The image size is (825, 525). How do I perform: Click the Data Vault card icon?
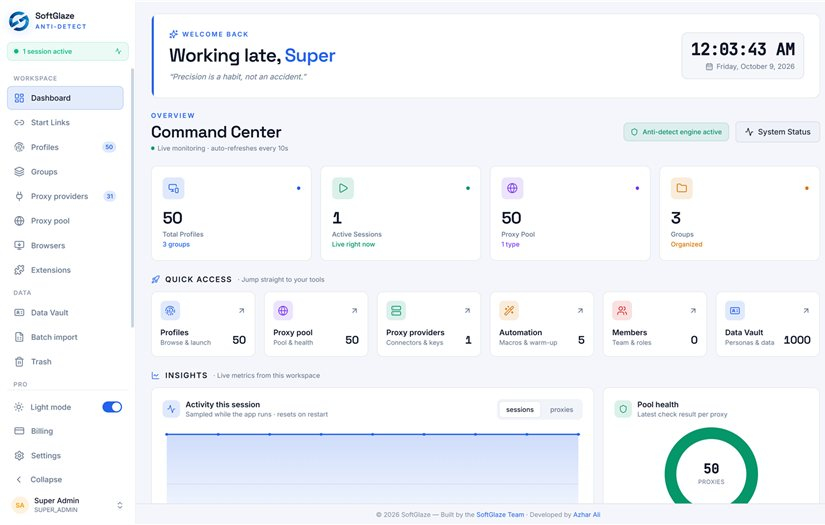[735, 311]
